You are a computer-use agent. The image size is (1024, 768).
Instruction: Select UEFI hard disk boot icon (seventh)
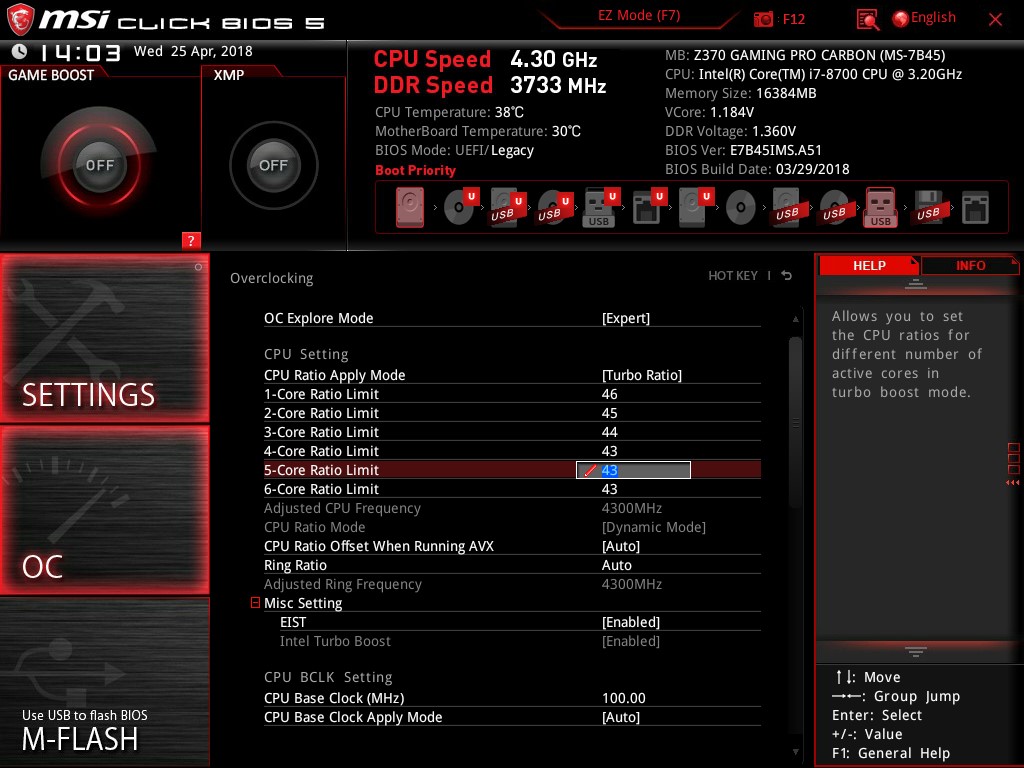pyautogui.click(x=695, y=208)
